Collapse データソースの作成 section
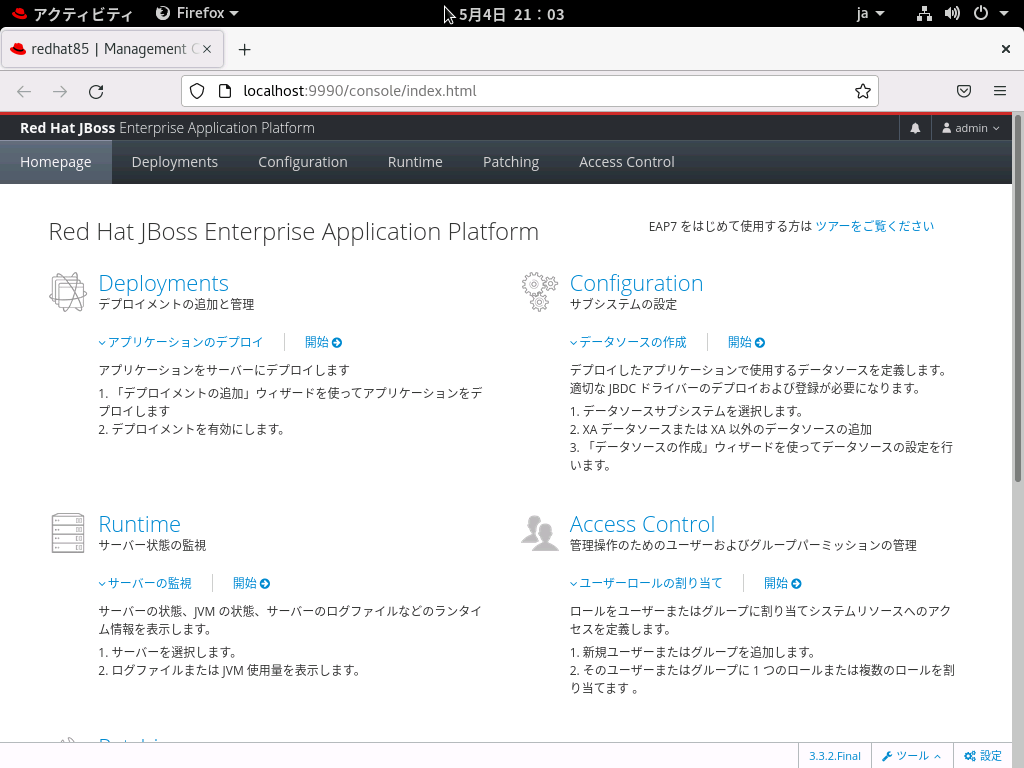This screenshot has width=1024, height=768. tap(628, 342)
